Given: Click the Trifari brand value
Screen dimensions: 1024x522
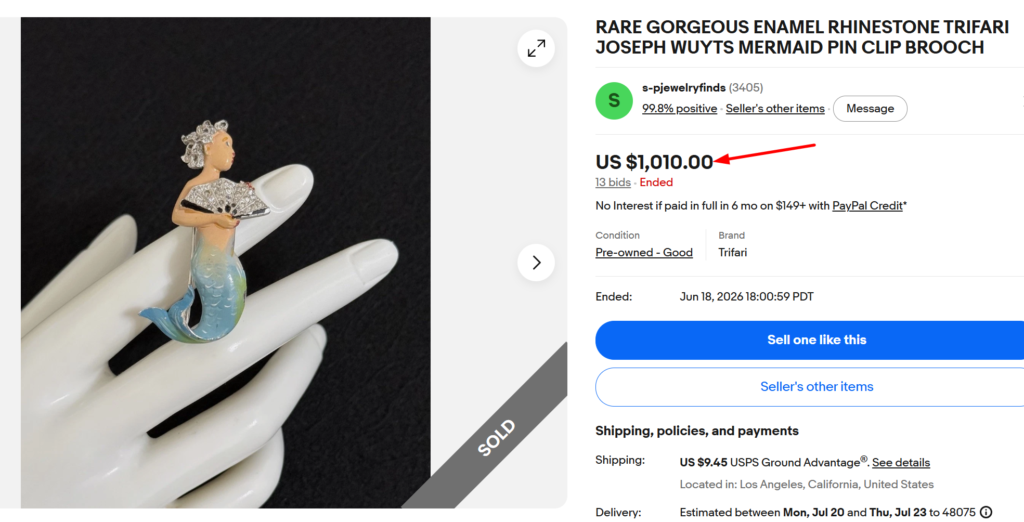Looking at the screenshot, I should (x=733, y=252).
